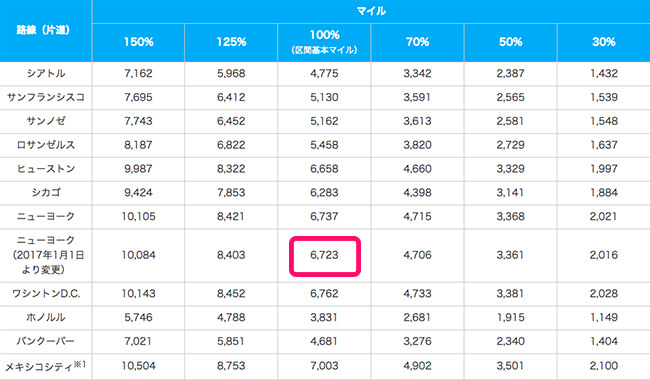Select the サンフランシスコ row label
The width and height of the screenshot is (650, 380).
pyautogui.click(x=46, y=97)
